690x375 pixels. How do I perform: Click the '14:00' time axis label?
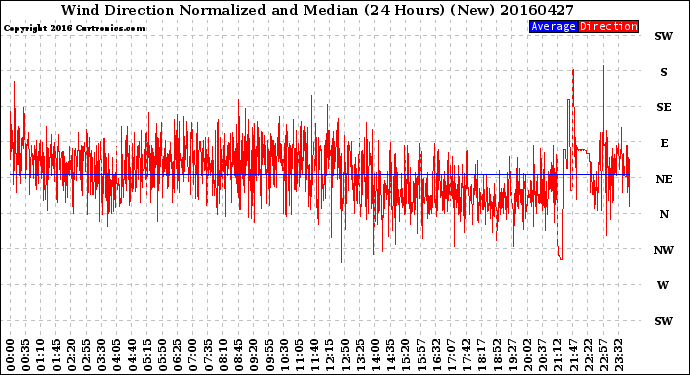(x=375, y=355)
